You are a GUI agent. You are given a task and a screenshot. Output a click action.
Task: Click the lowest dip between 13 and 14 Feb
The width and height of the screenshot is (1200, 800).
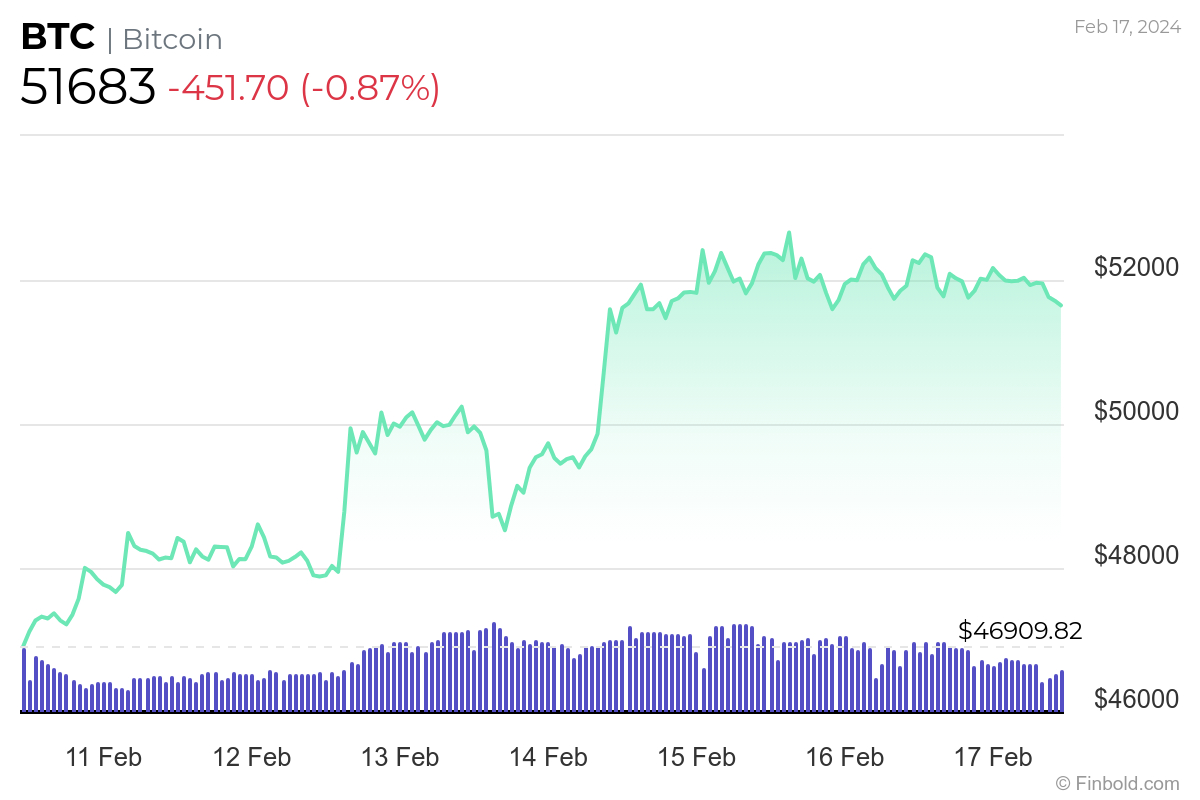pyautogui.click(x=505, y=530)
